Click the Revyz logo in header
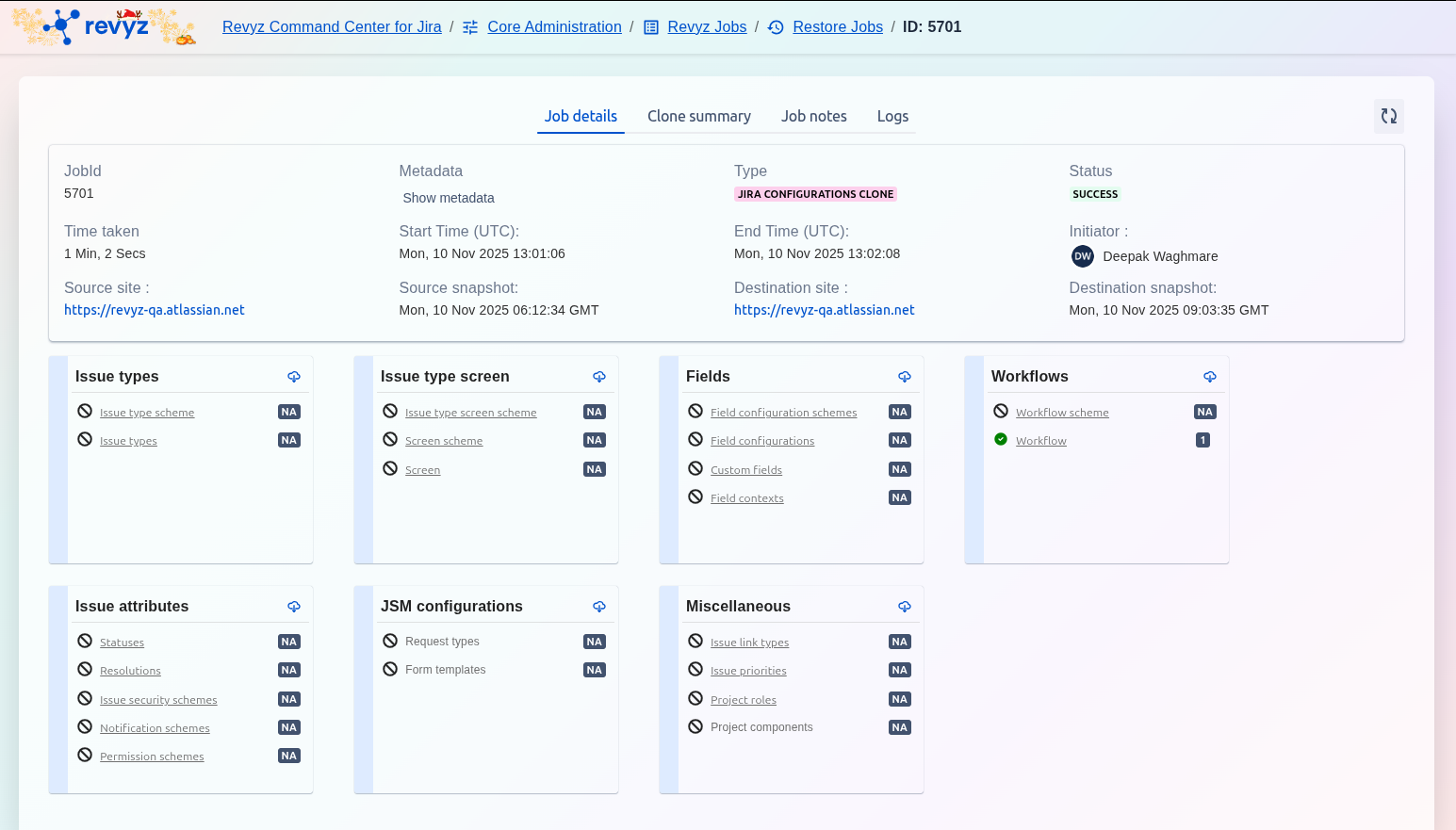Viewport: 1456px width, 830px height. [x=104, y=26]
